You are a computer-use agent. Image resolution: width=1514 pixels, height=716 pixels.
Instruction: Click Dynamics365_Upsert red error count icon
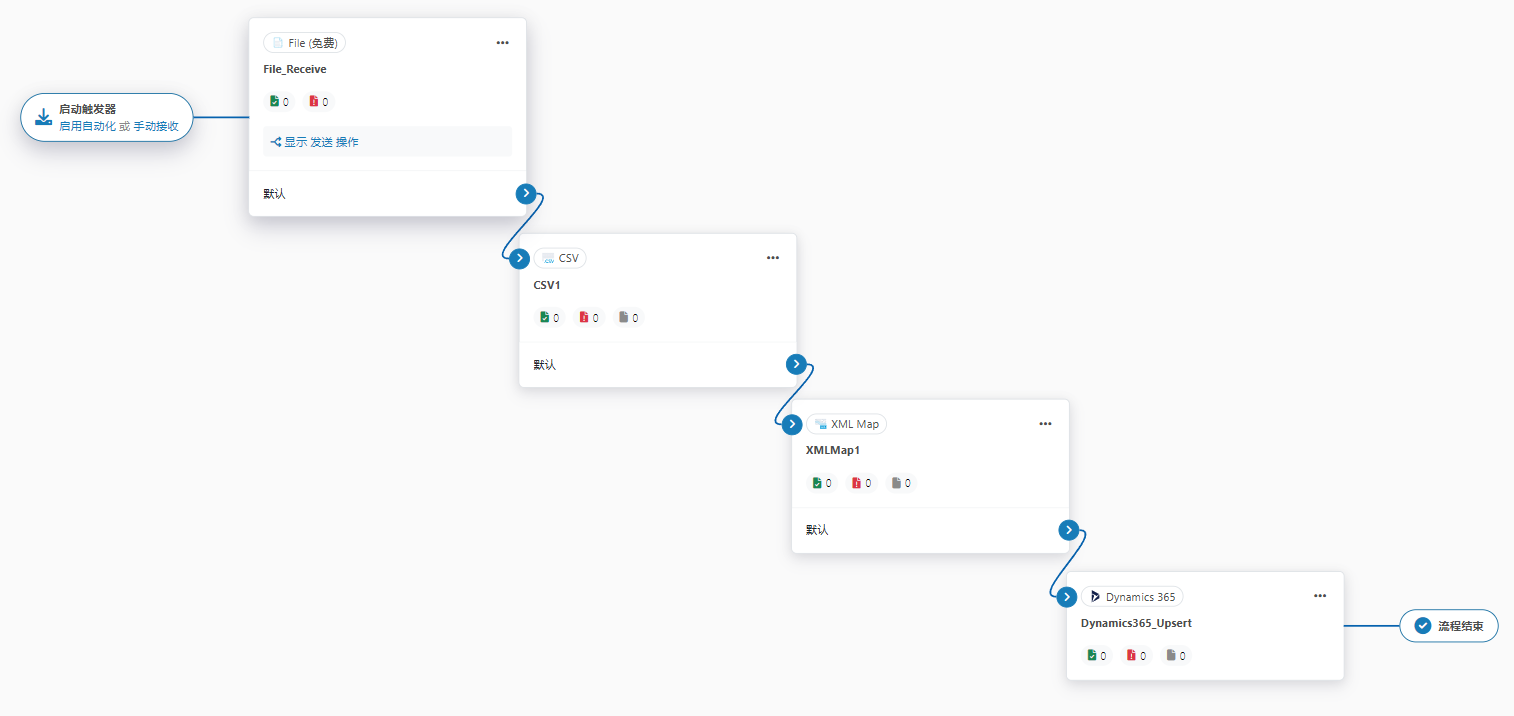pyautogui.click(x=1132, y=656)
